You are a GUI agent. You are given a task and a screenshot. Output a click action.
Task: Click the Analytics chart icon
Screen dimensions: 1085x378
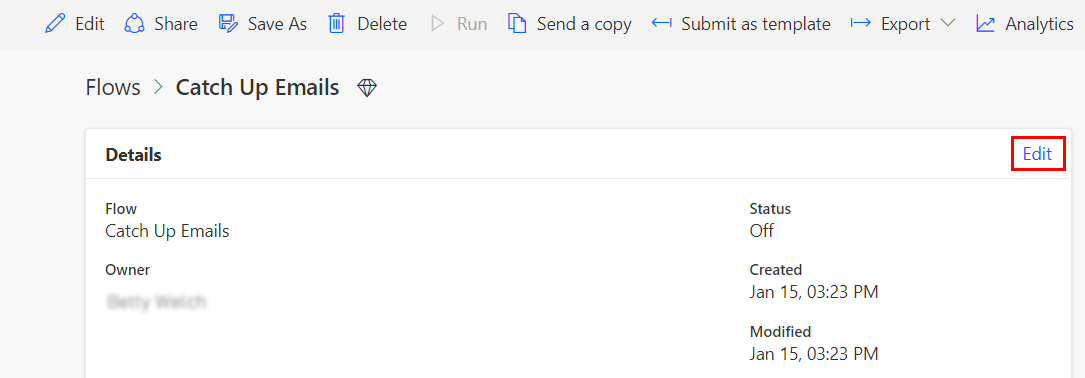point(985,24)
